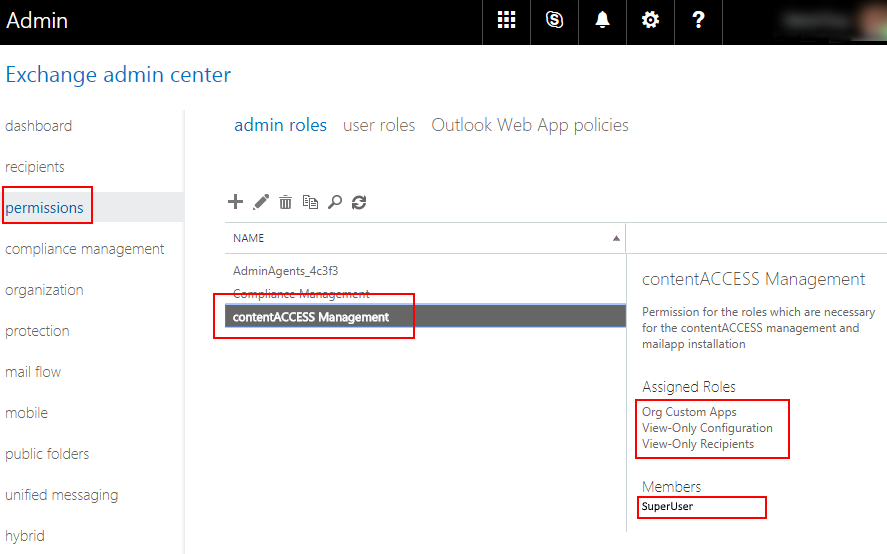Viewport: 887px width, 554px height.
Task: Click the Assigned Roles heading
Action: pyautogui.click(x=688, y=386)
